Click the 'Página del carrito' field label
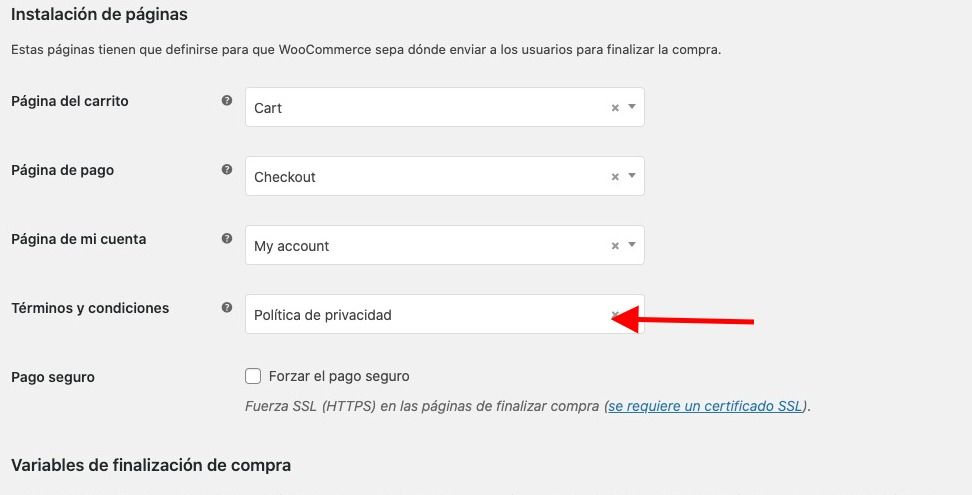 point(70,101)
